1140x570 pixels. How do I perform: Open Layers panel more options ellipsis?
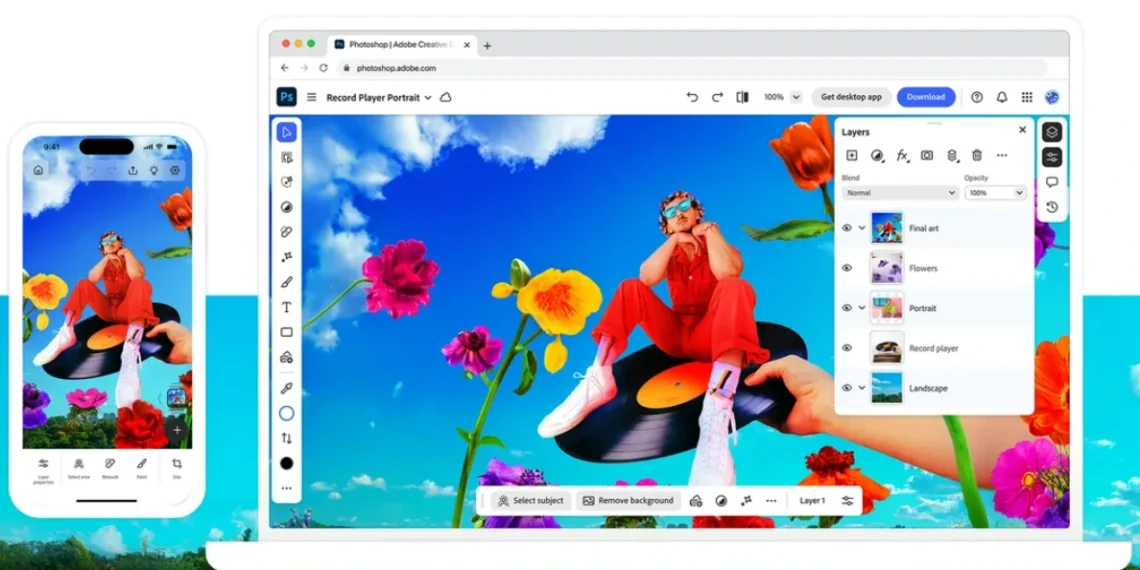click(1002, 155)
